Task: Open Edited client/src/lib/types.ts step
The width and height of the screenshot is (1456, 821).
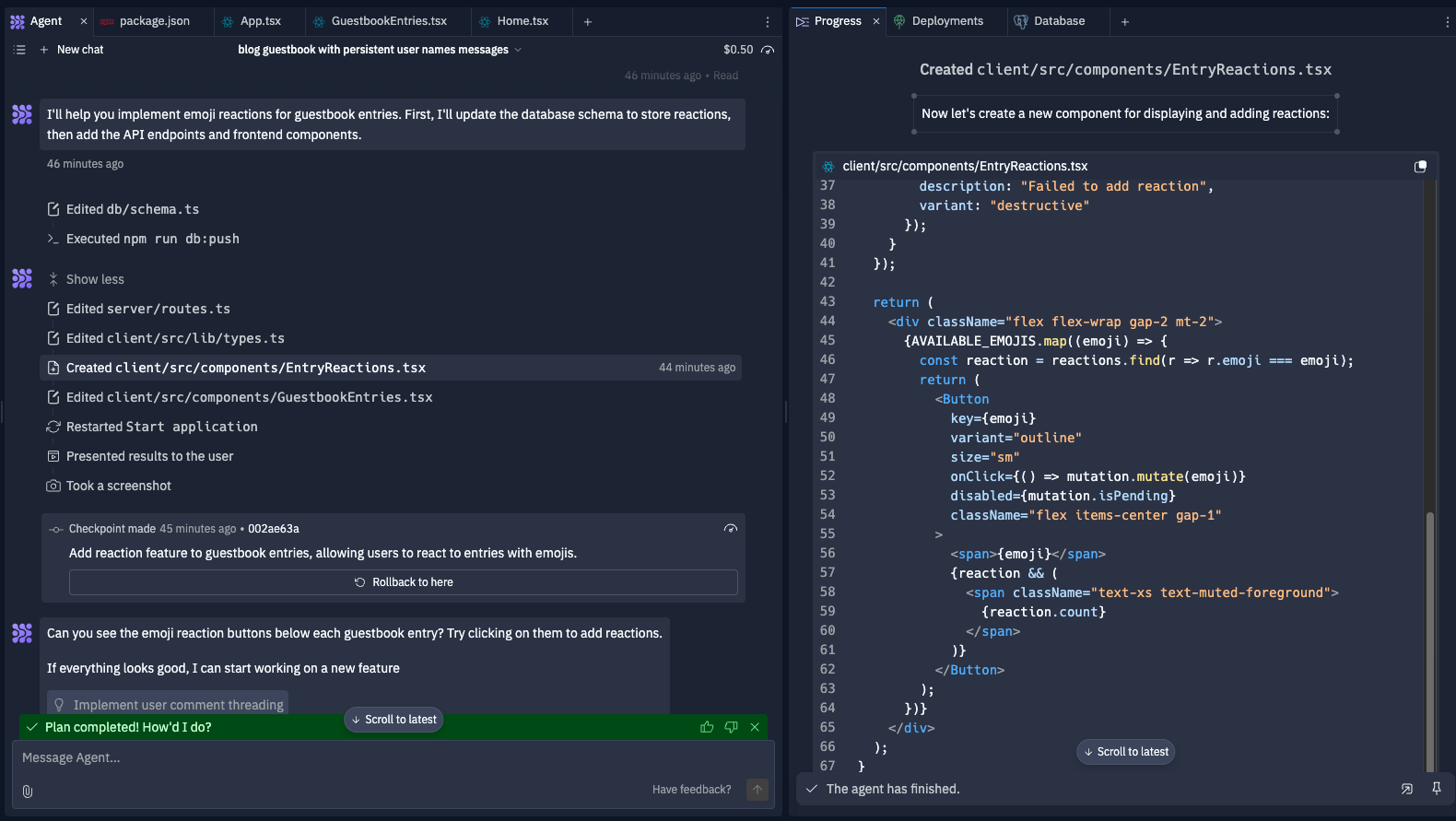Action: 166,338
